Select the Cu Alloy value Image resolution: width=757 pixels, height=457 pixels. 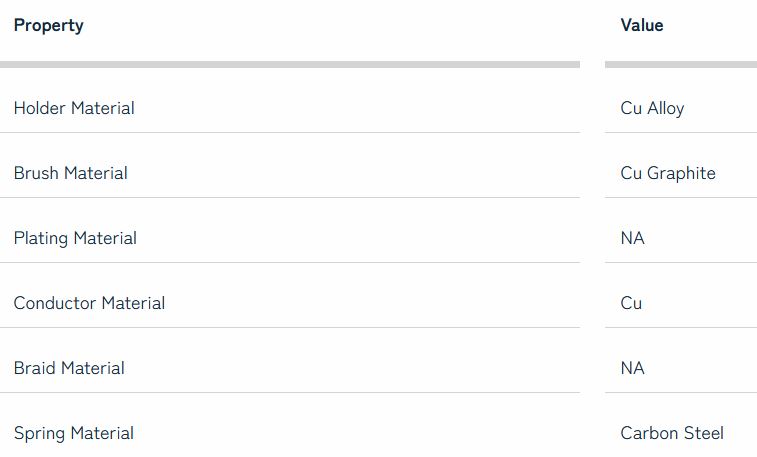pos(652,108)
